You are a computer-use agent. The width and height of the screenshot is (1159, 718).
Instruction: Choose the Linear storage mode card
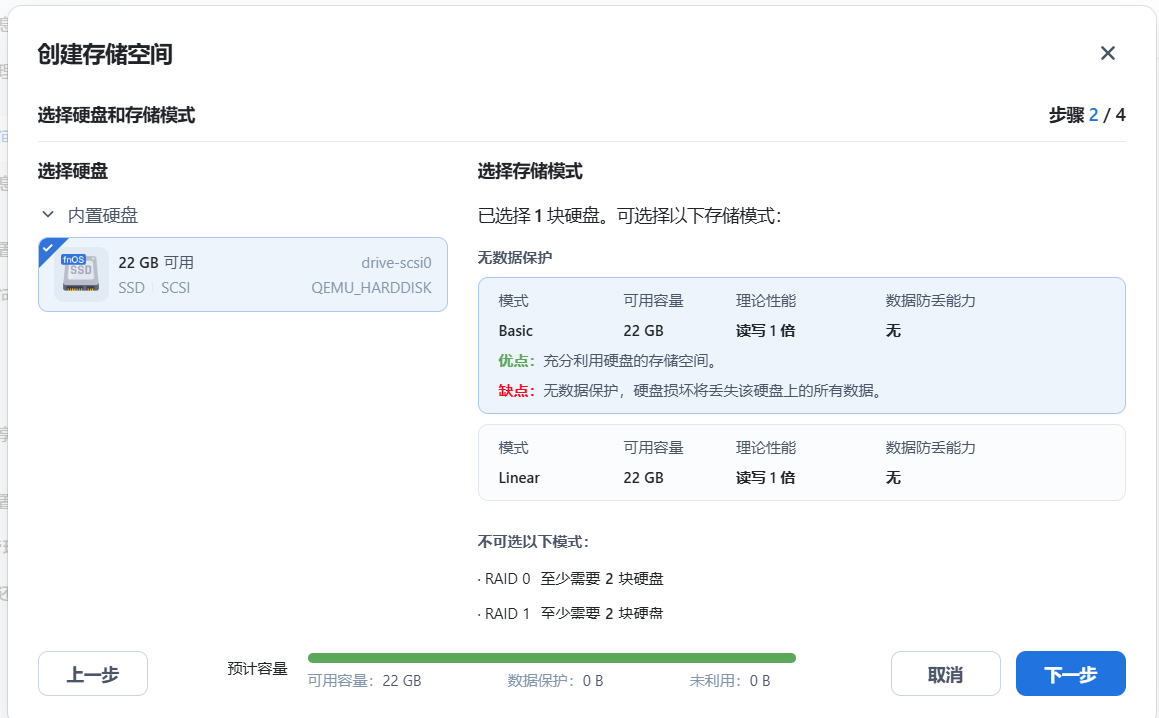(801, 462)
